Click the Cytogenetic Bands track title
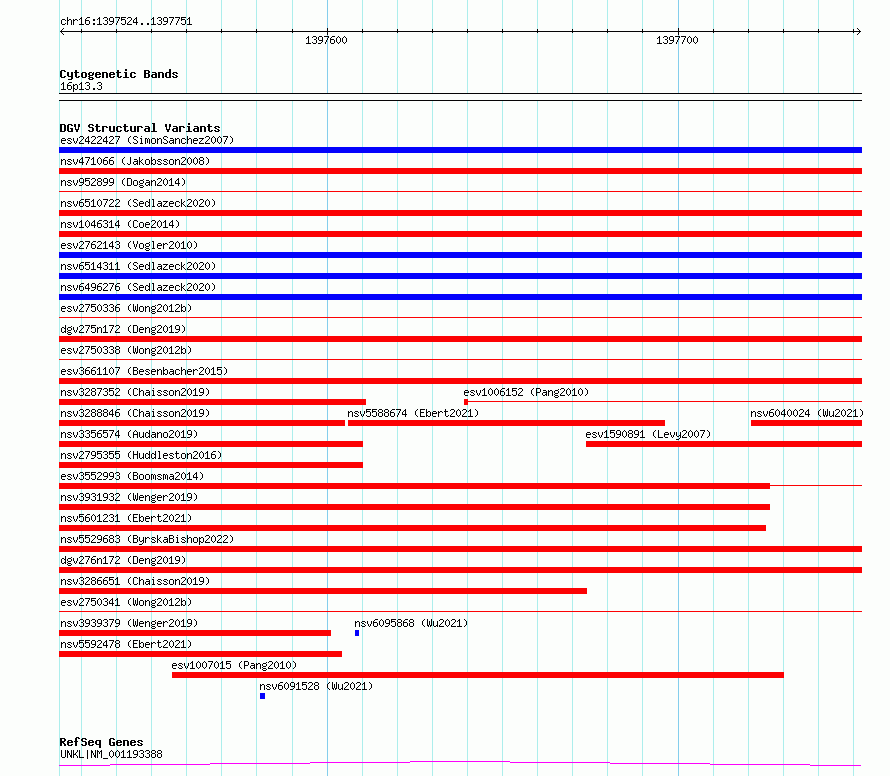The image size is (890, 776). coord(119,74)
